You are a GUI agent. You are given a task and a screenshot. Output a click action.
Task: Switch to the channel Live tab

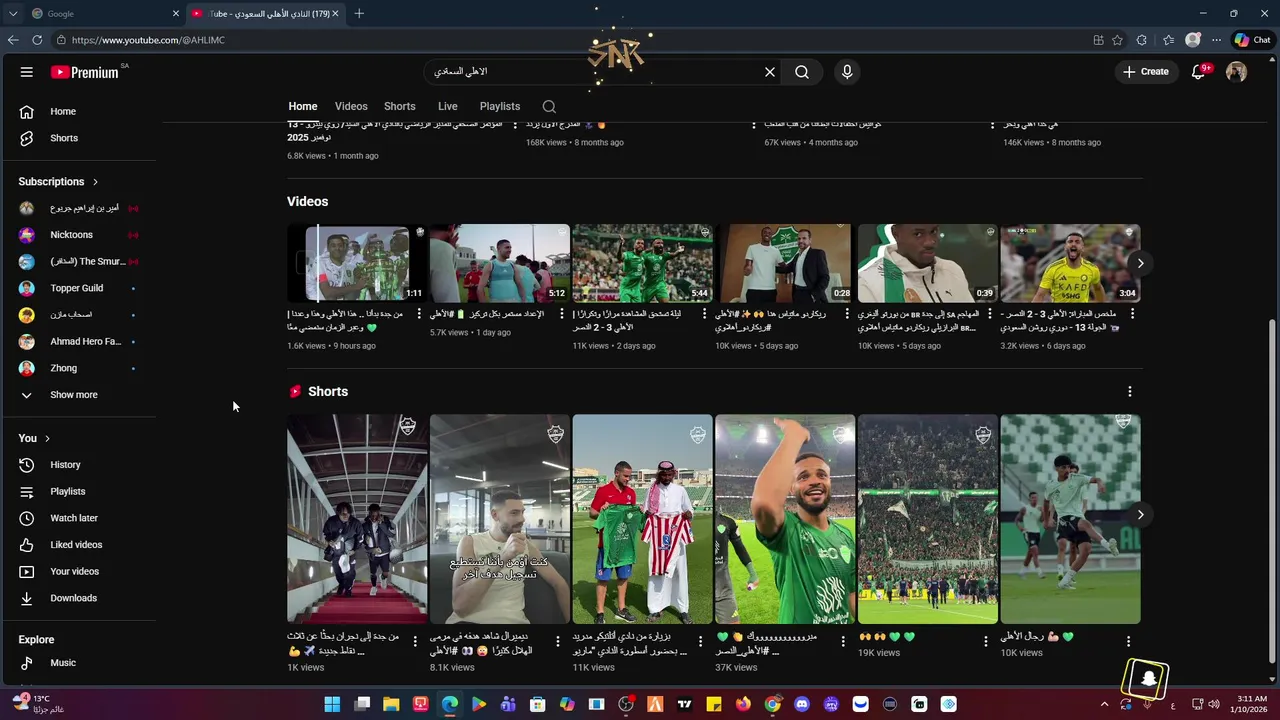[448, 107]
